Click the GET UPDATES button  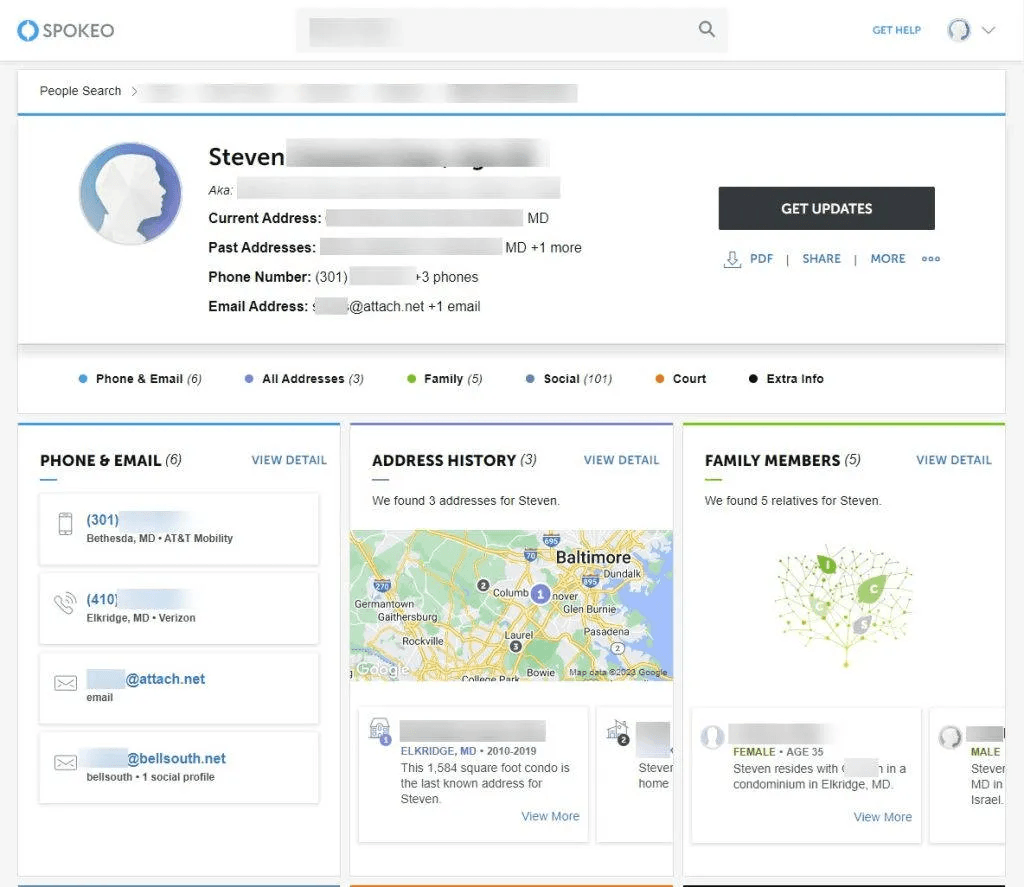pyautogui.click(x=826, y=208)
